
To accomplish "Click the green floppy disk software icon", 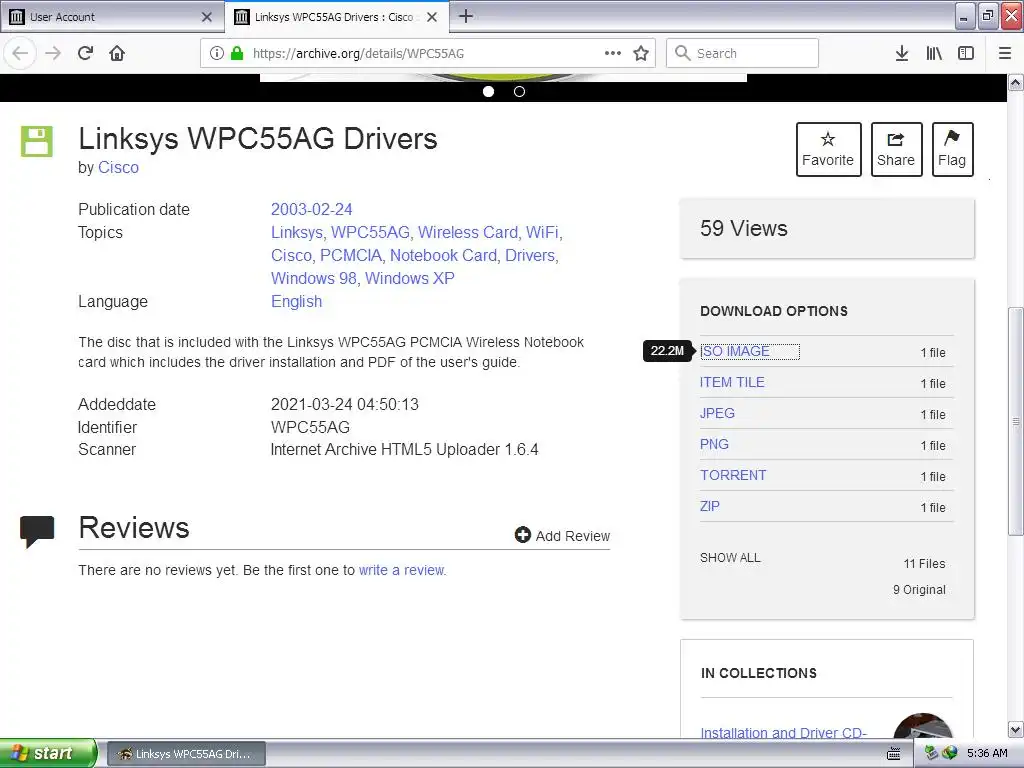I will (37, 141).
